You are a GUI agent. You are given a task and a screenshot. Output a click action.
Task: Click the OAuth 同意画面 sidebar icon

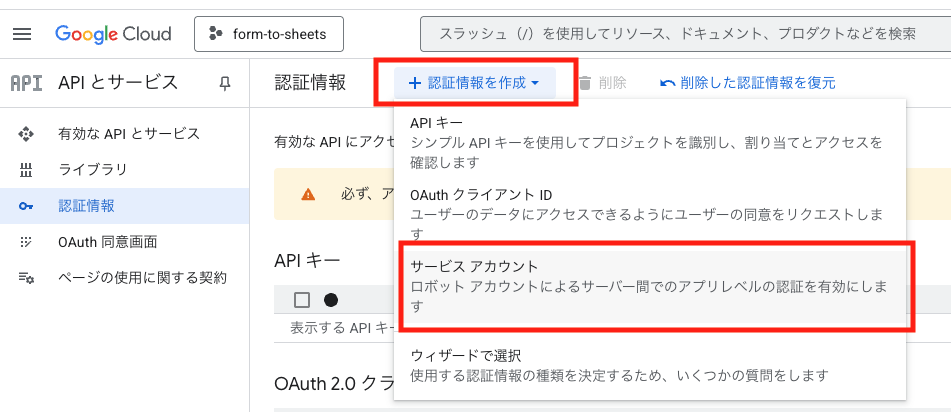click(26, 242)
